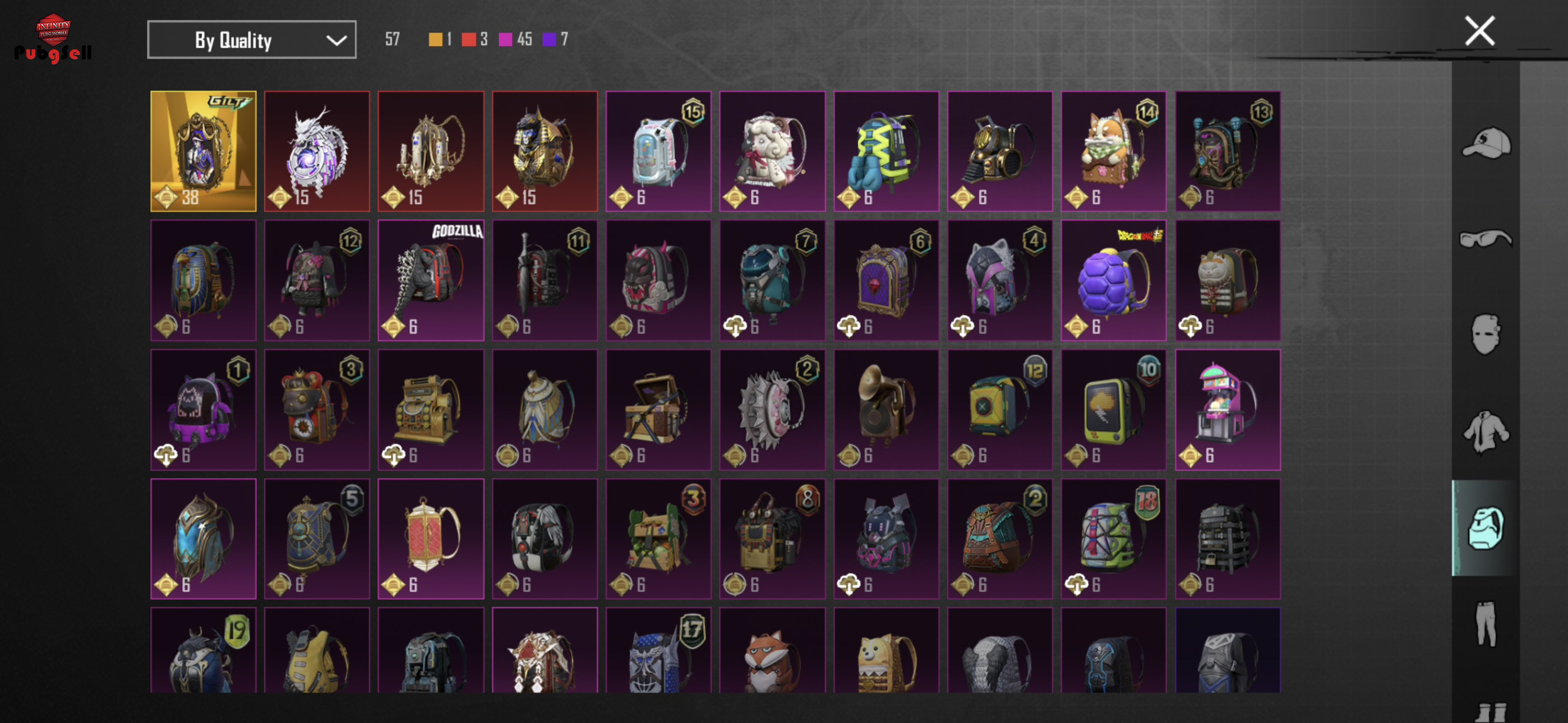Close the inventory screen
1568x723 pixels.
(1480, 31)
